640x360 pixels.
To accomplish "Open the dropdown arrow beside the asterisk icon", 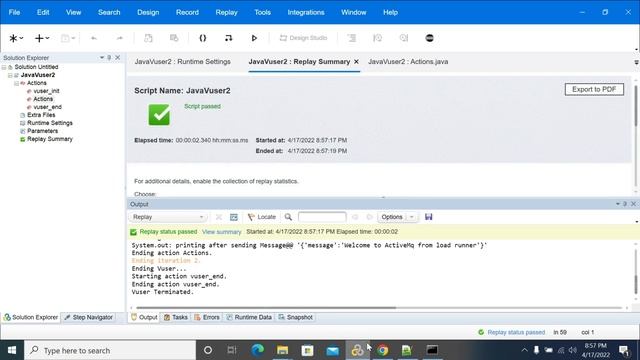I will pos(21,38).
